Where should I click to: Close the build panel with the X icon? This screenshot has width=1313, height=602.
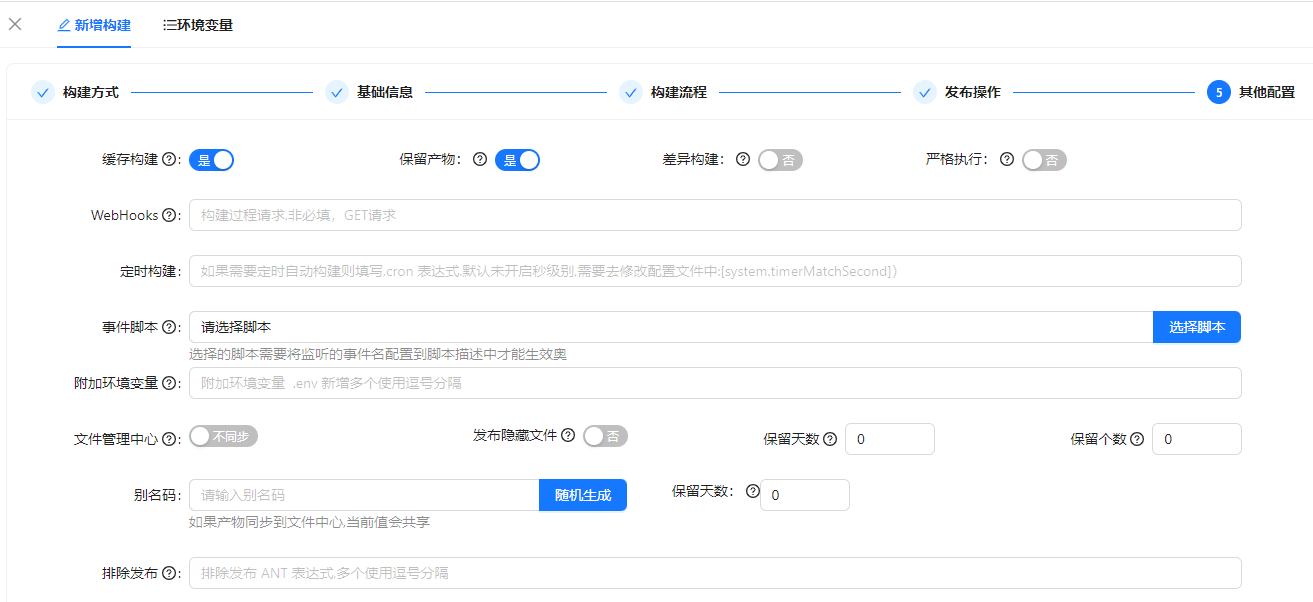coord(15,24)
